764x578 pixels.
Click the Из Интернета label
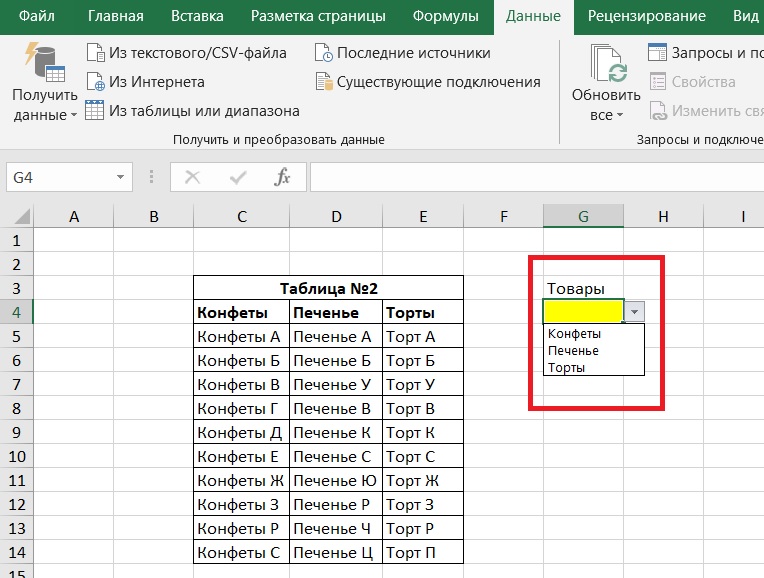157,82
